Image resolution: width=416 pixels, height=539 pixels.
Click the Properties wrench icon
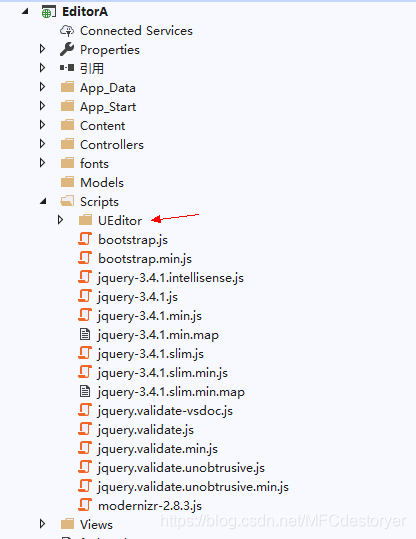67,49
